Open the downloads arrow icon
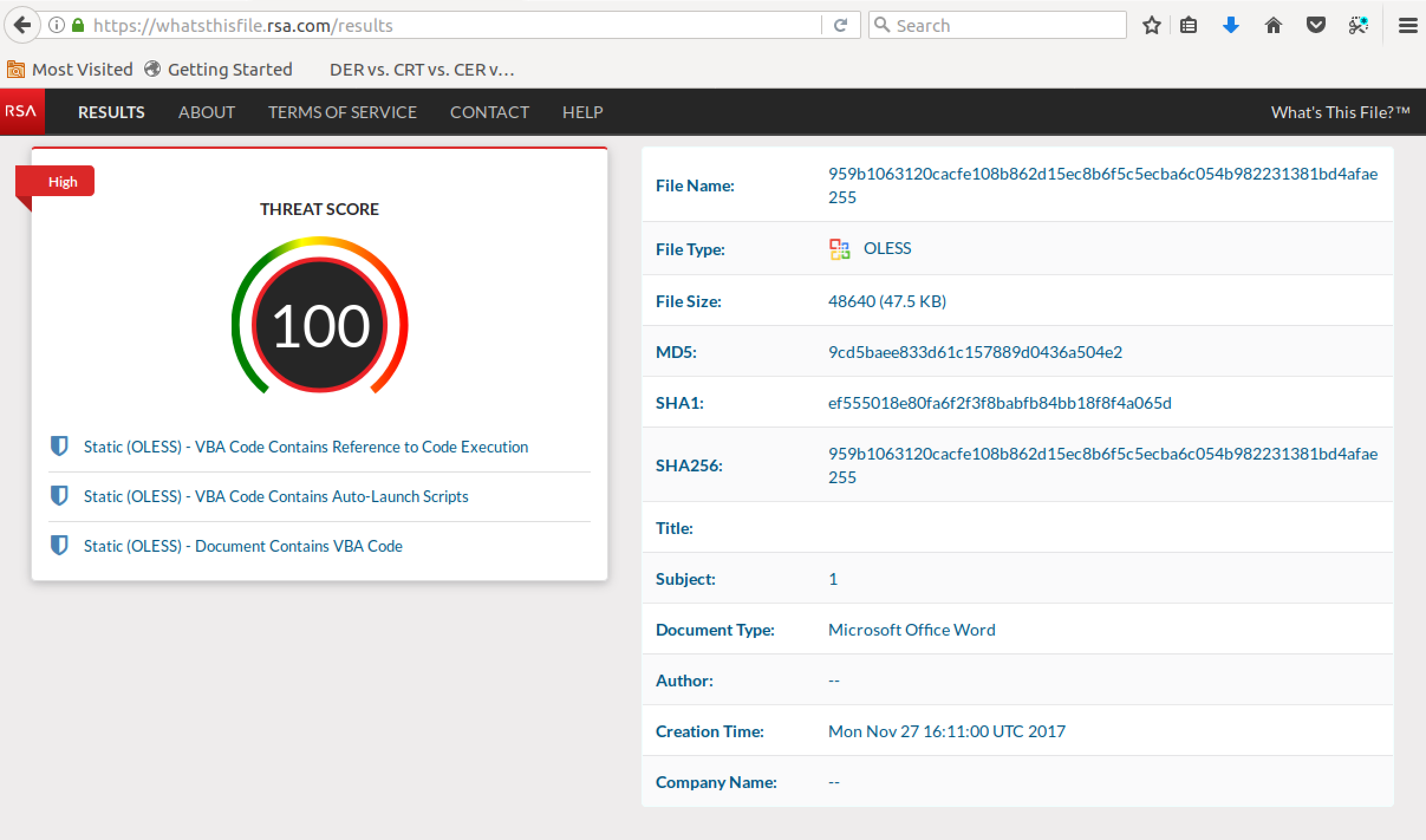The width and height of the screenshot is (1426, 840). [1230, 25]
